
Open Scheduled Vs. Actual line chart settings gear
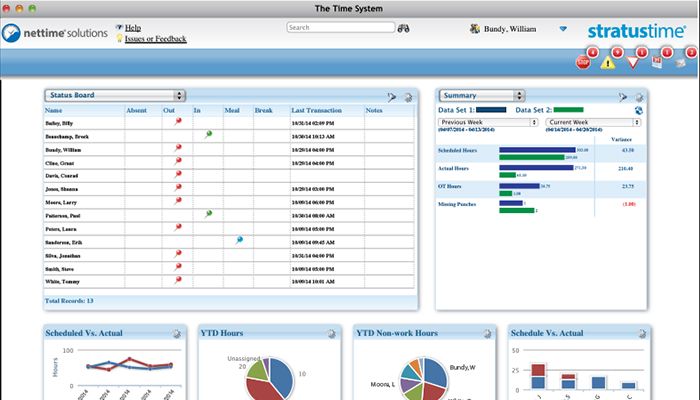pyautogui.click(x=176, y=333)
